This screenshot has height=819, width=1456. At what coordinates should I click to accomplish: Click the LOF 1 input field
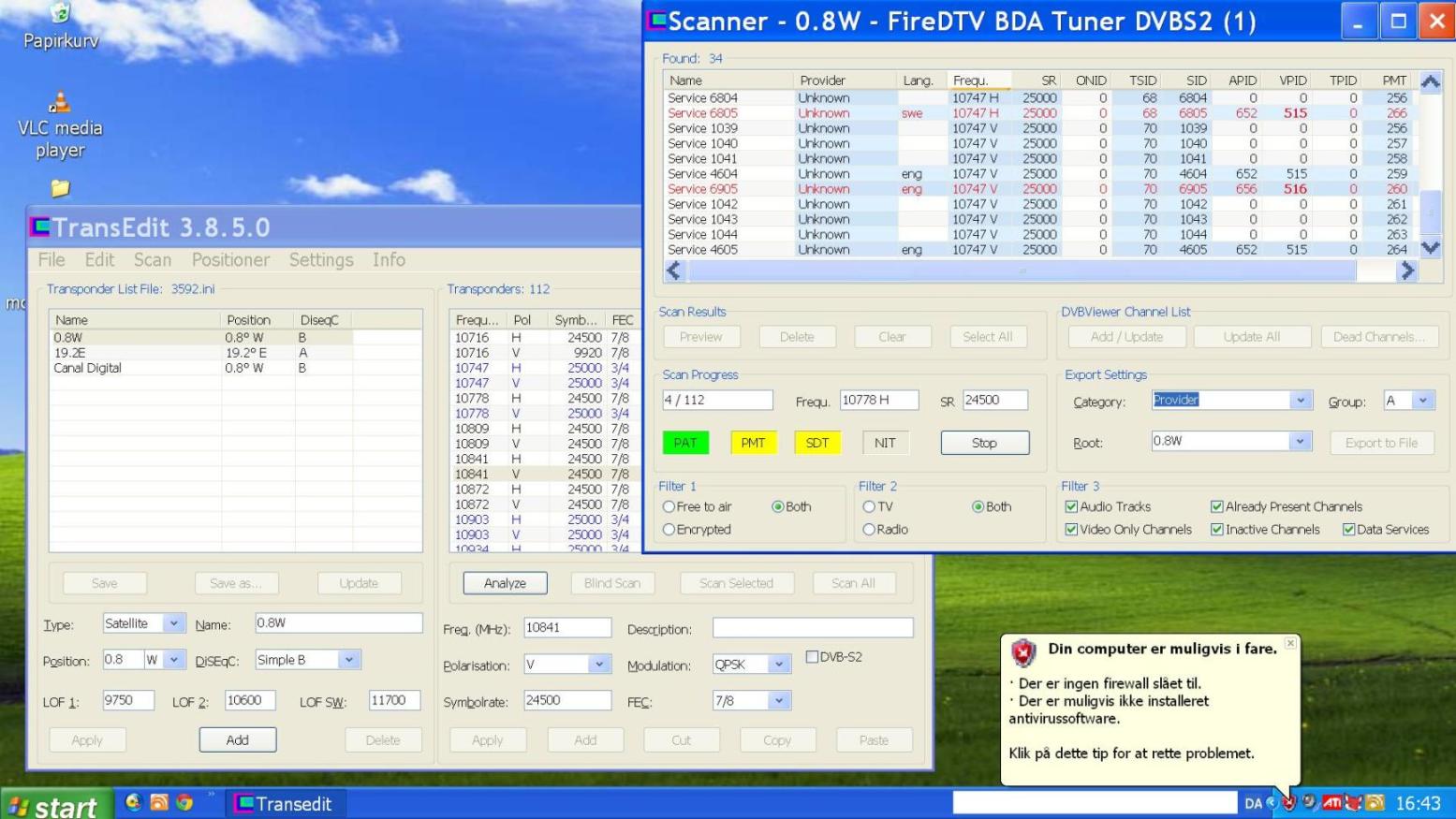(128, 700)
